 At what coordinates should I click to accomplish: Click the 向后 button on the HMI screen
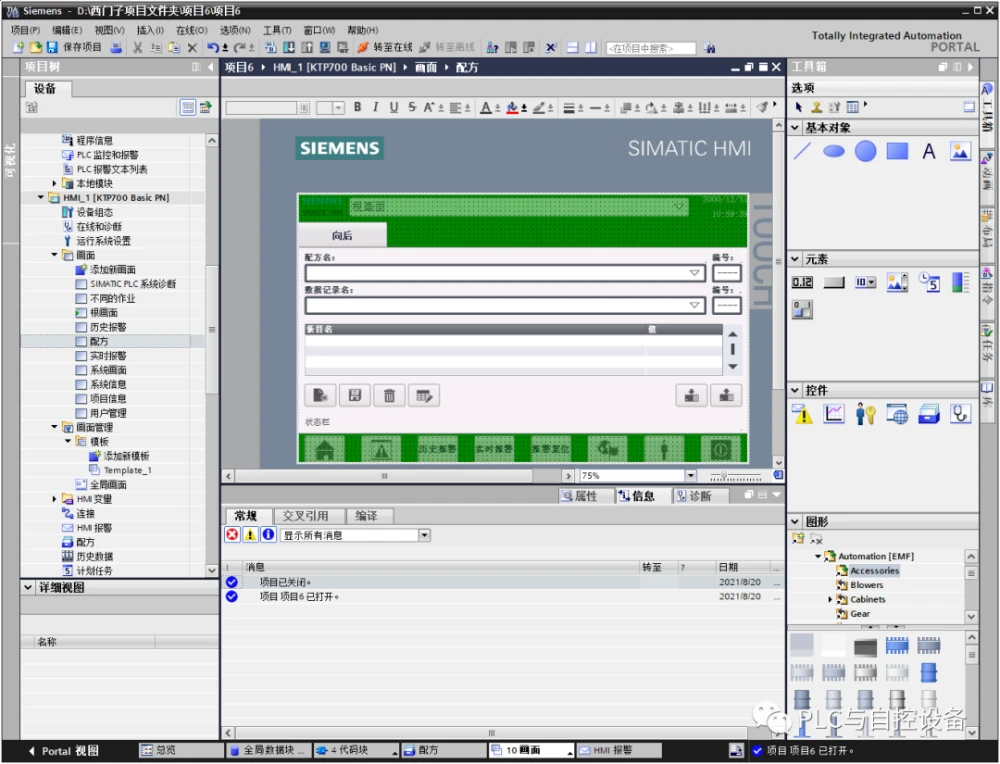tap(342, 235)
